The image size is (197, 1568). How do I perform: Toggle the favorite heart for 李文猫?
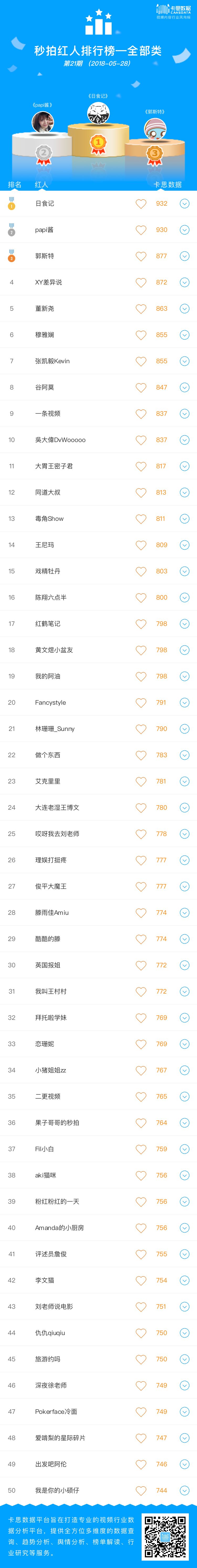pos(141,1280)
